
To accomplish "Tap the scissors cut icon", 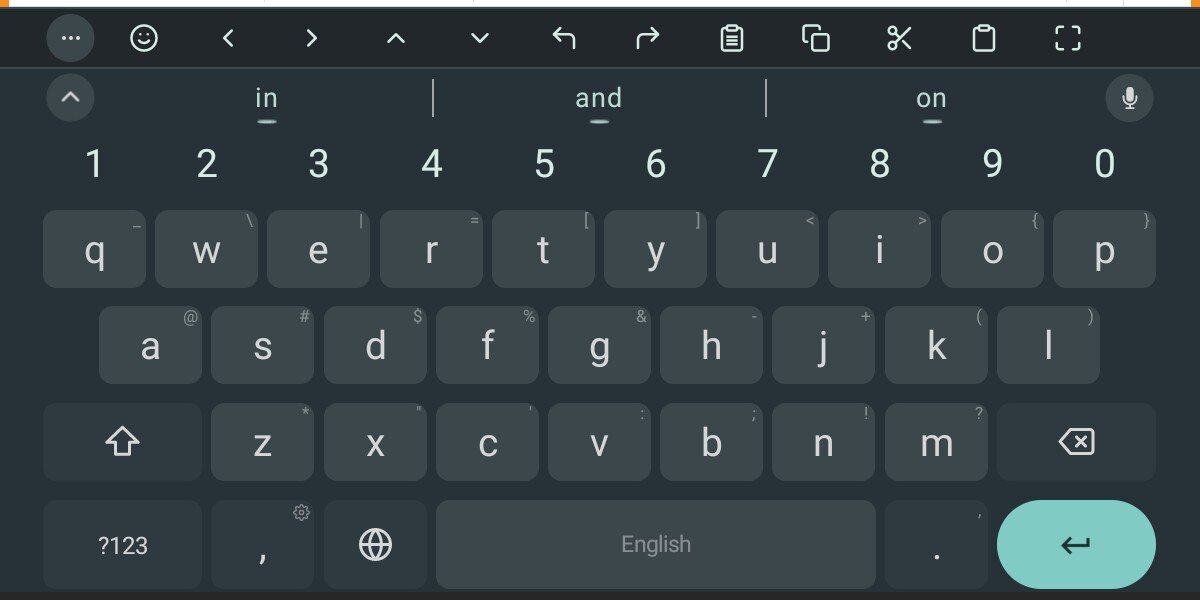I will click(x=900, y=39).
